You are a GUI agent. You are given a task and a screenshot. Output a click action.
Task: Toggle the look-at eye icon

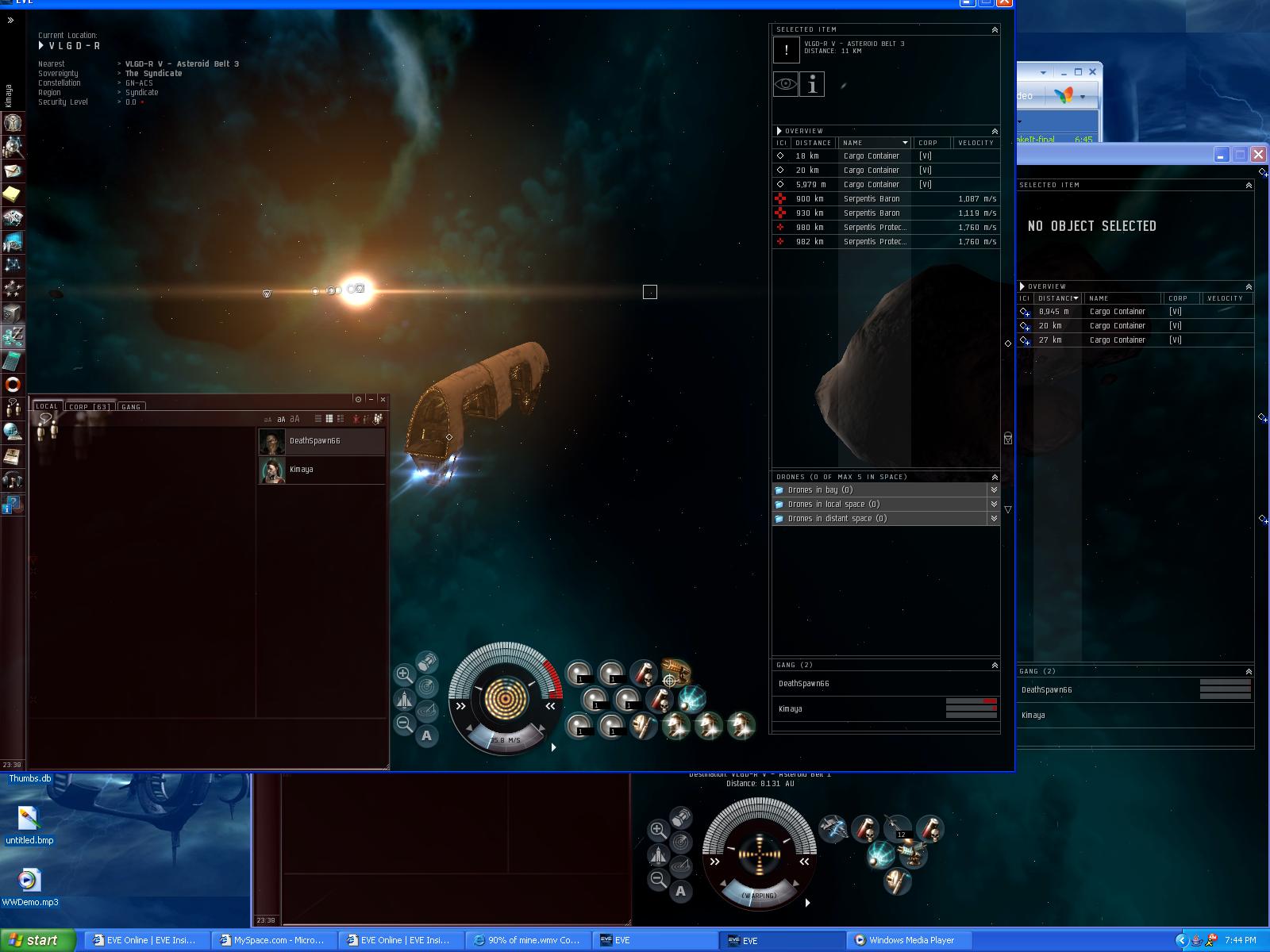pyautogui.click(x=786, y=84)
